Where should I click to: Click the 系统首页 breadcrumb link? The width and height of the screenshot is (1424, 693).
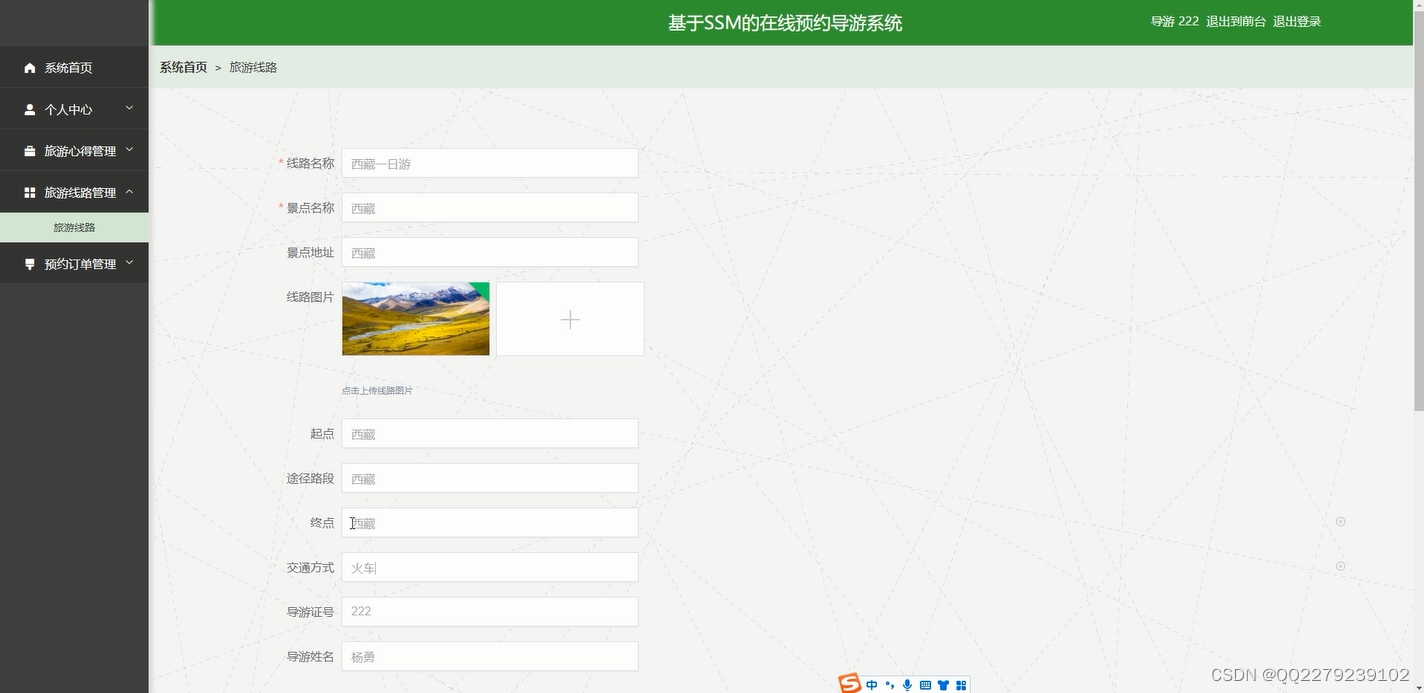[x=183, y=67]
